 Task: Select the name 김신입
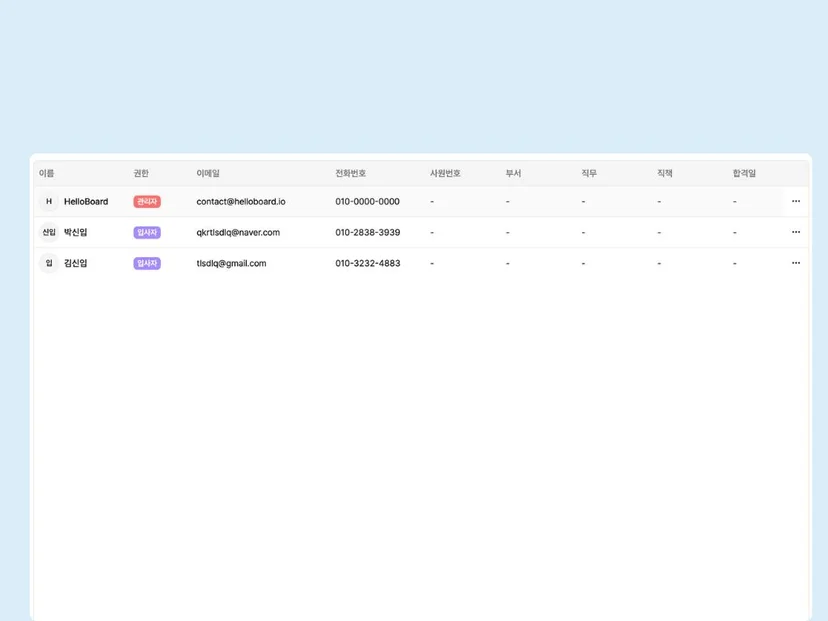(x=76, y=263)
